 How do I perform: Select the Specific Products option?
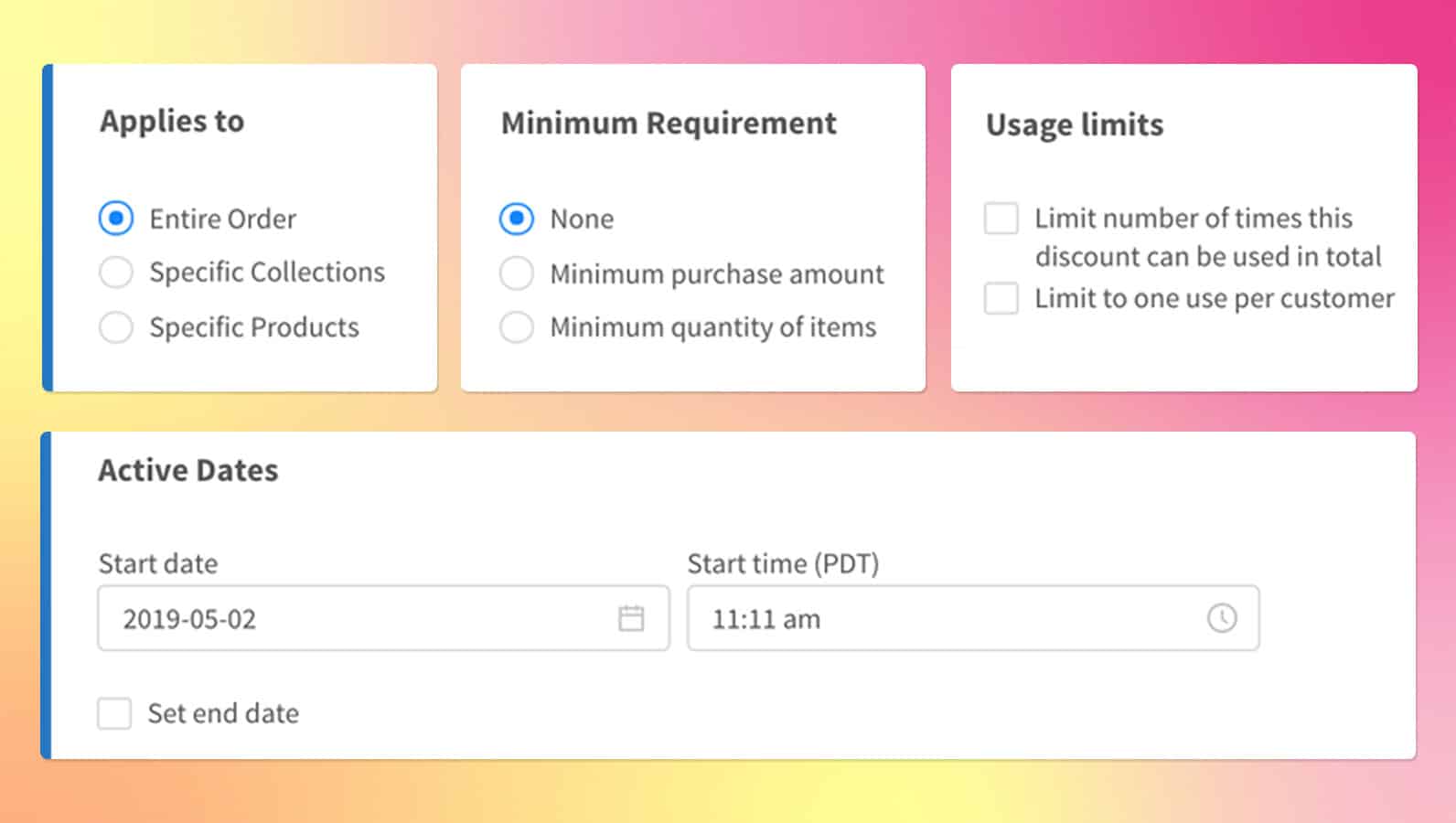[115, 326]
